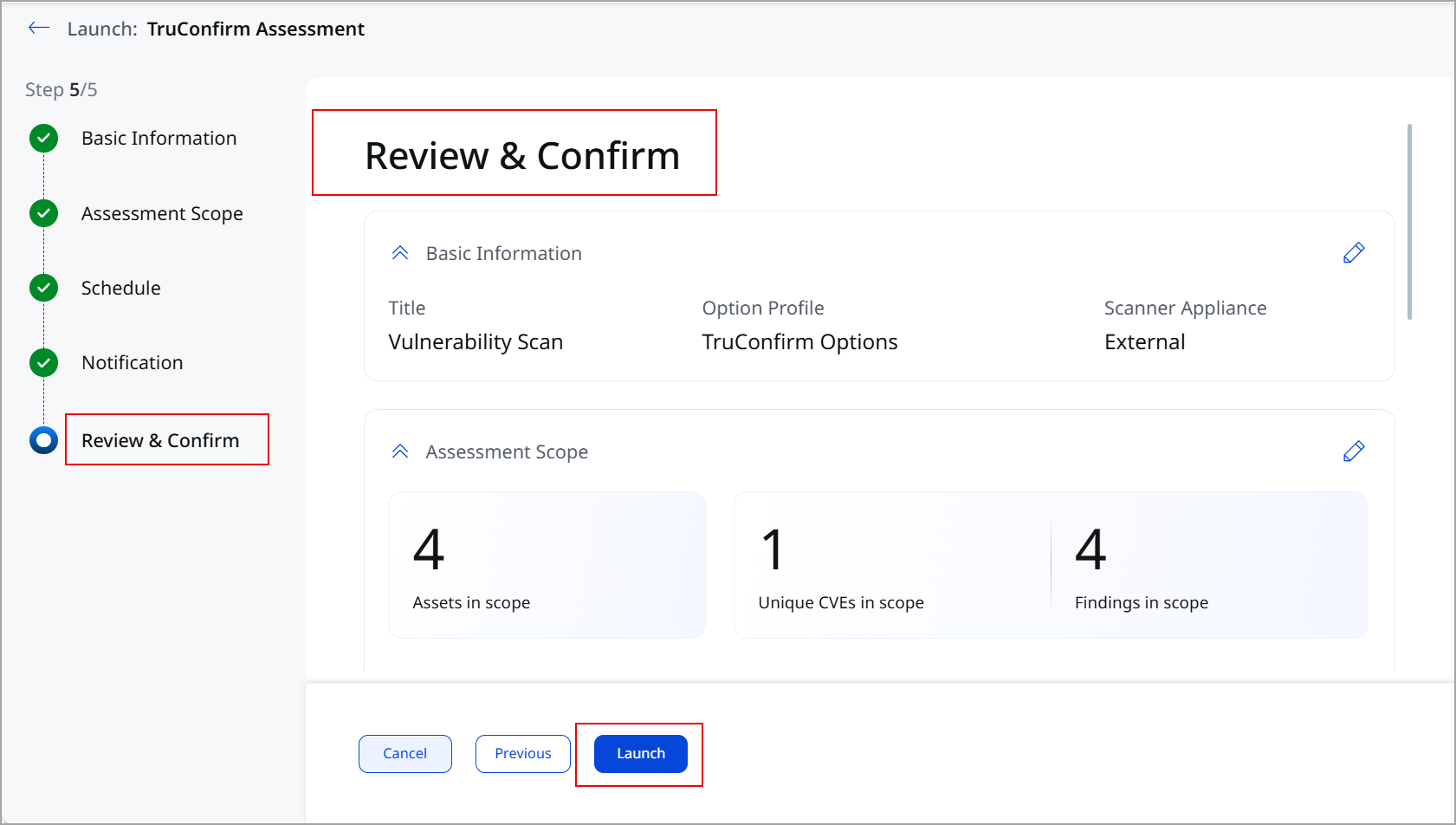Click the TruConfirm Options profile value

pyautogui.click(x=799, y=342)
